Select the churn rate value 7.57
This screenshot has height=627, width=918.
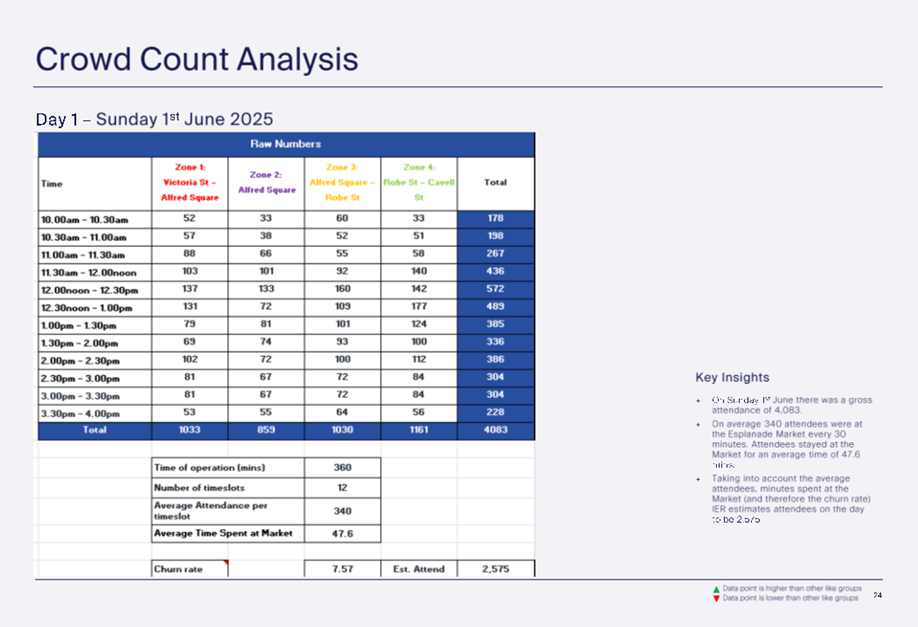(x=341, y=569)
